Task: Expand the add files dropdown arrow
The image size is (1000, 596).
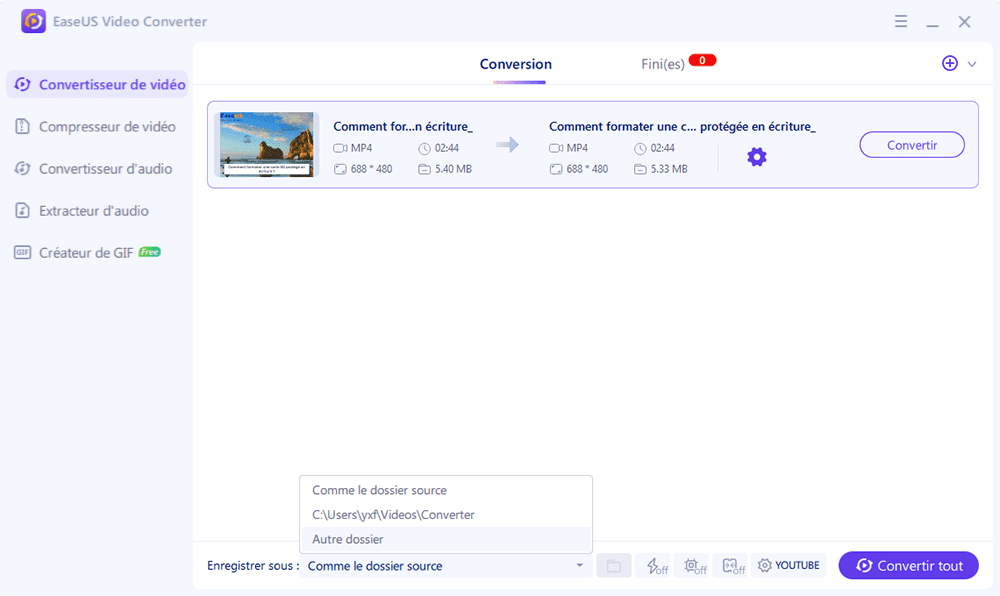Action: (x=967, y=63)
